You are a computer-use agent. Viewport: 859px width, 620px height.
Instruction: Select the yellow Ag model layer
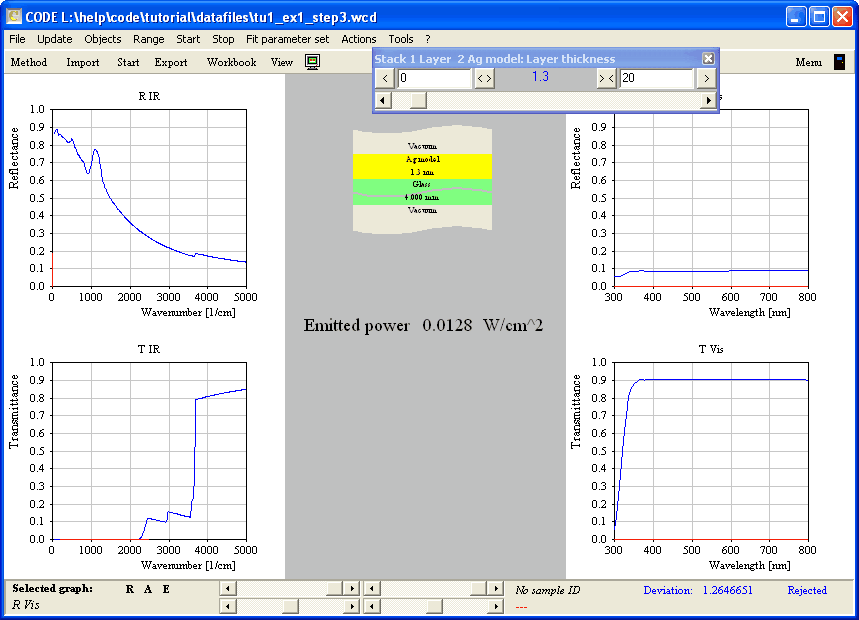tap(423, 165)
